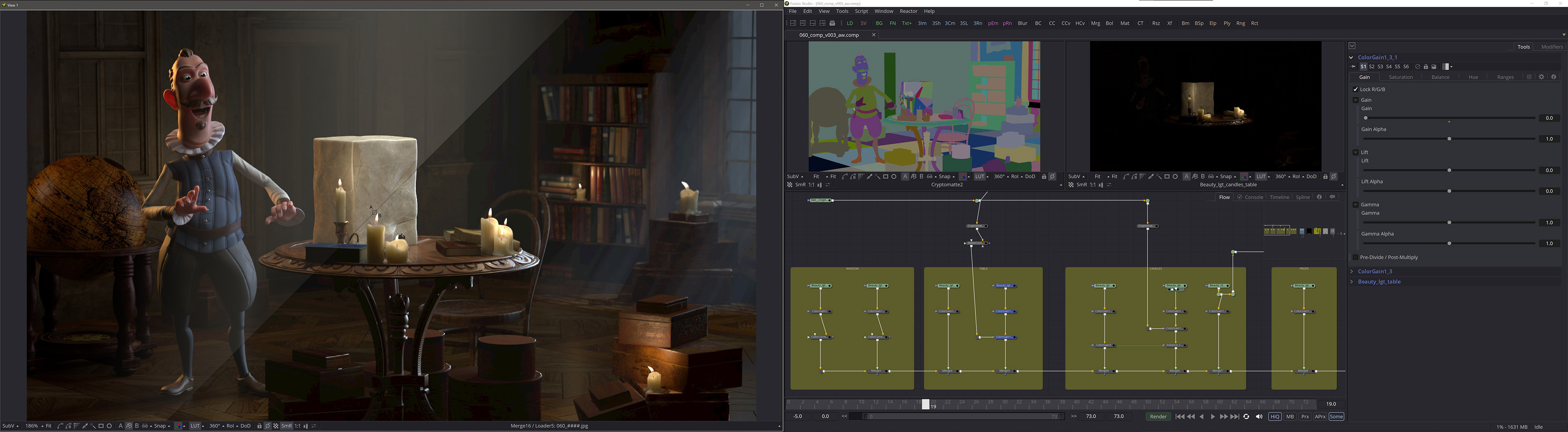Open SubV dropdown in View 1 window
Image resolution: width=1568 pixels, height=432 pixels.
tap(10, 426)
